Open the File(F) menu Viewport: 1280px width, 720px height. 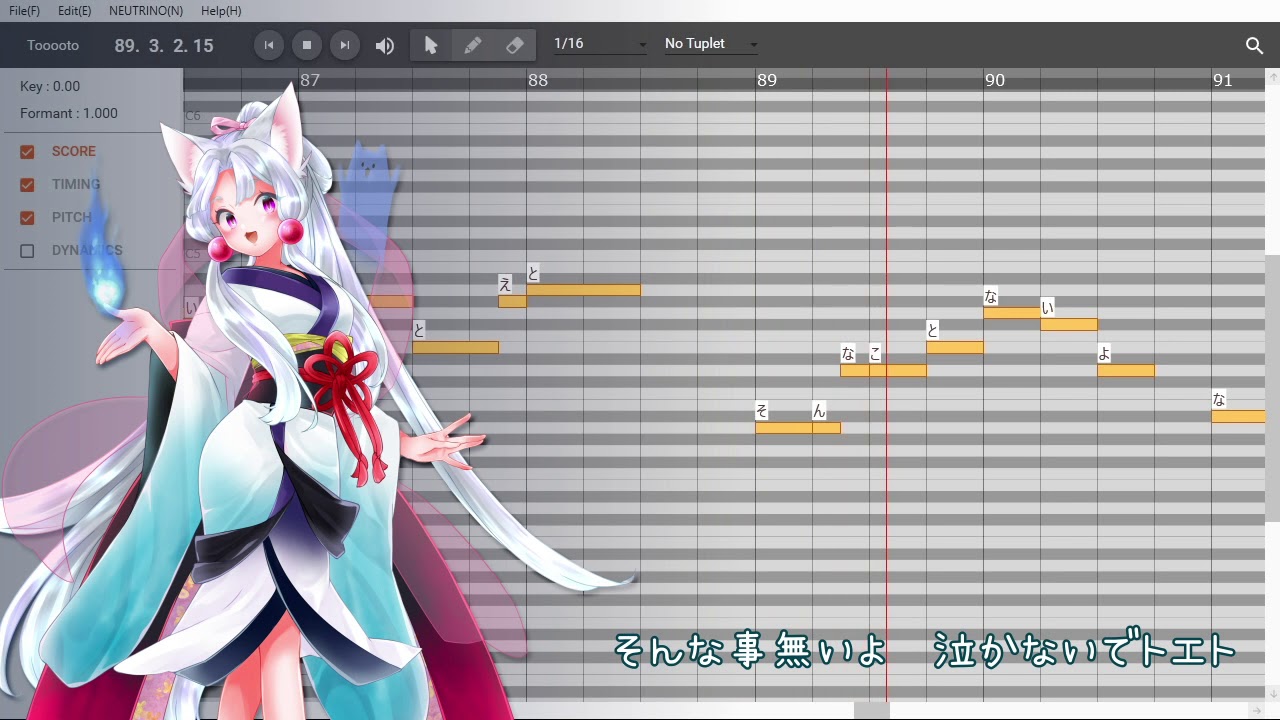tap(24, 11)
